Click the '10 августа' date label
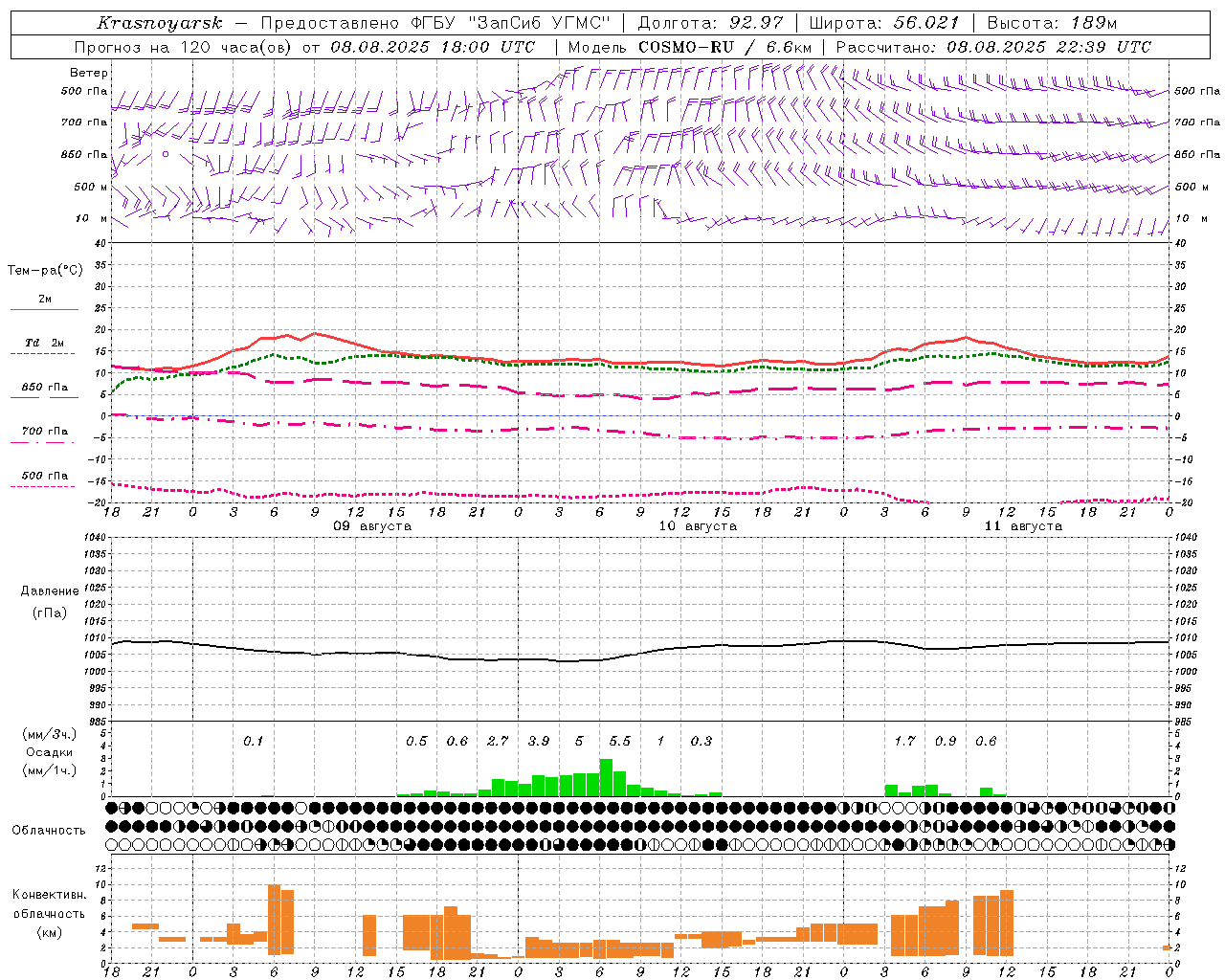This screenshot has height=980, width=1225. tap(698, 526)
